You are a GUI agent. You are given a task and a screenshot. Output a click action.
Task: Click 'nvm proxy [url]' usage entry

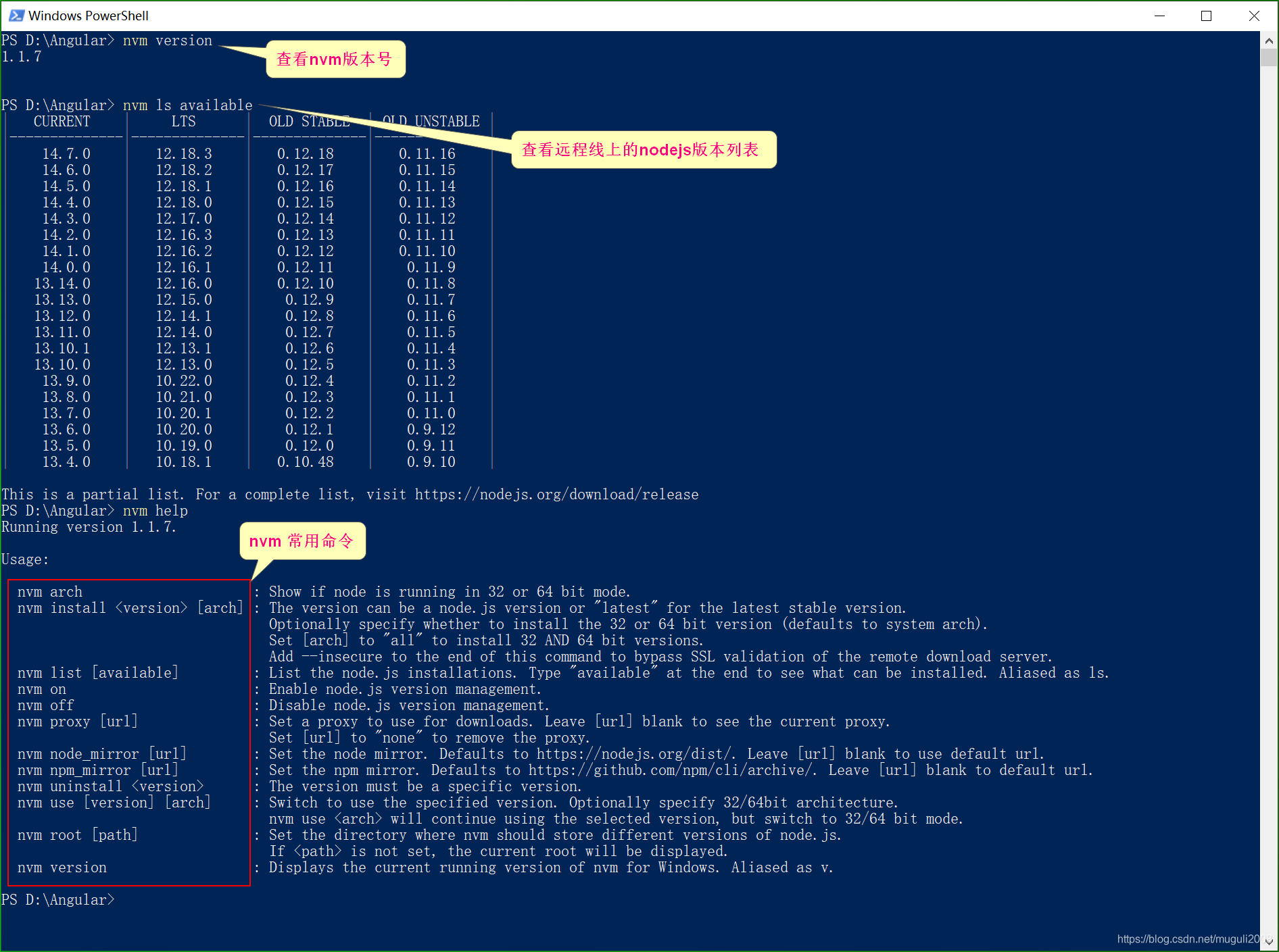(78, 722)
